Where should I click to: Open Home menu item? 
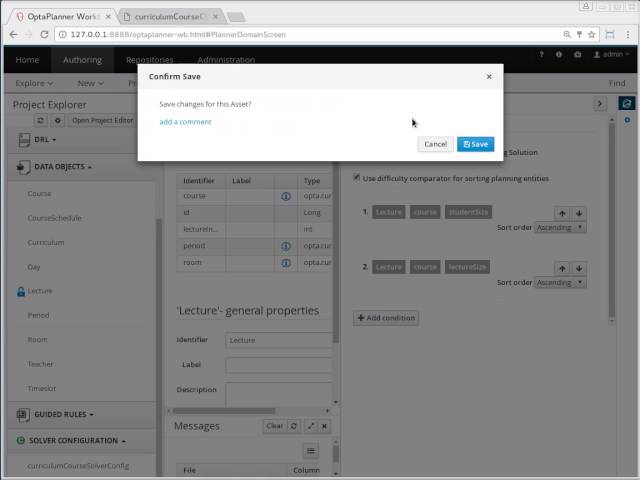pyautogui.click(x=27, y=60)
